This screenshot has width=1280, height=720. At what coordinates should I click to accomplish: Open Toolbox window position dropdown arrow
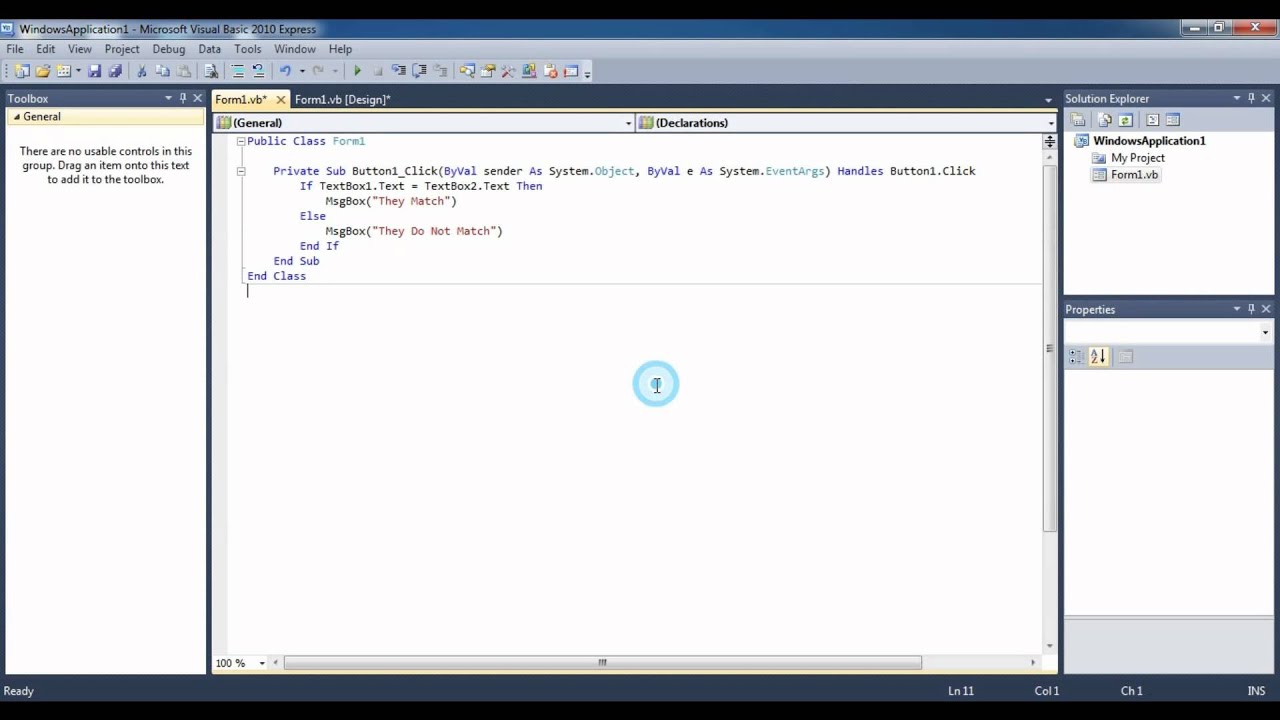(168, 98)
